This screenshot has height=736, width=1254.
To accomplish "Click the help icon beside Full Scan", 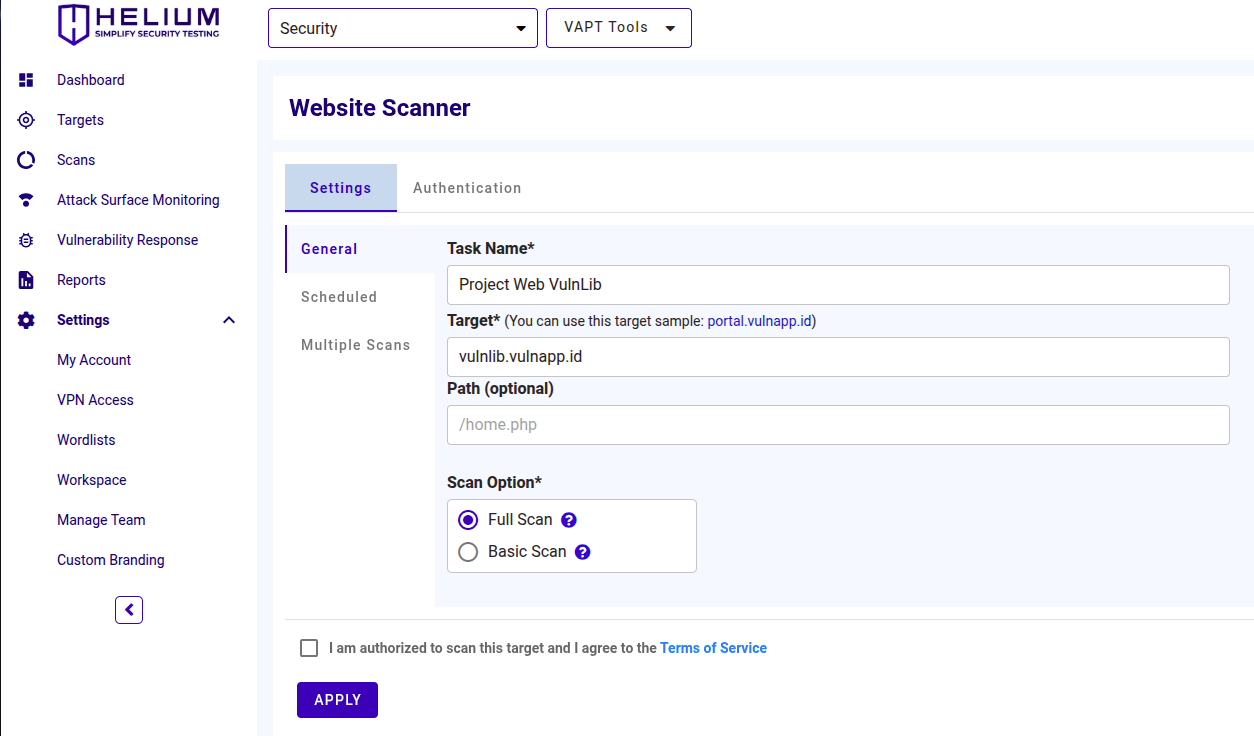I will (x=569, y=520).
